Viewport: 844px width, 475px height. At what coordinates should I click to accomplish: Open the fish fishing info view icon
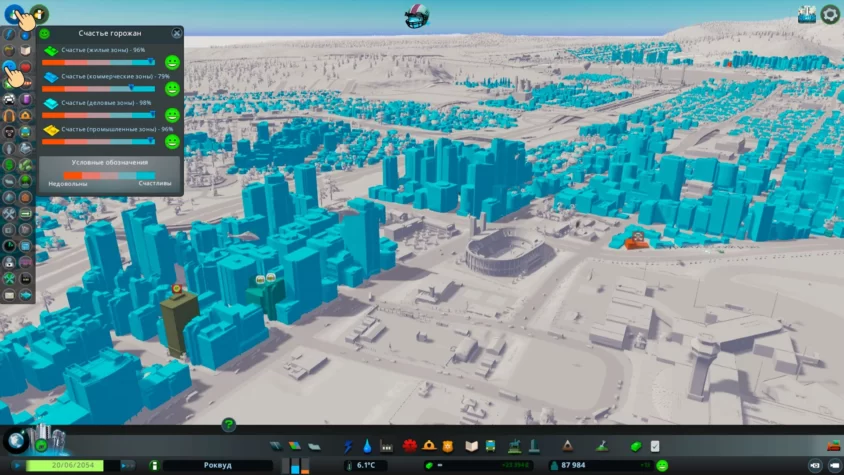25,295
